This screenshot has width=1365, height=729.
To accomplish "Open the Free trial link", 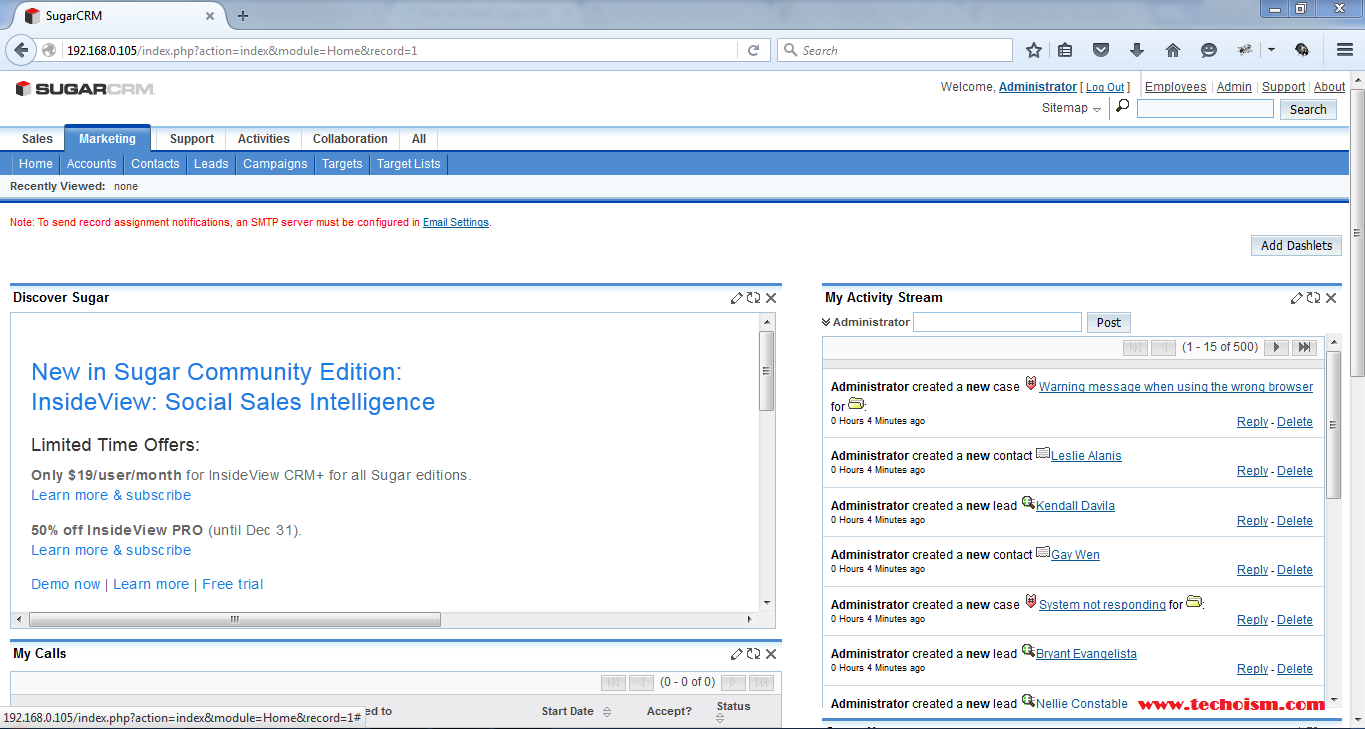I will [233, 584].
